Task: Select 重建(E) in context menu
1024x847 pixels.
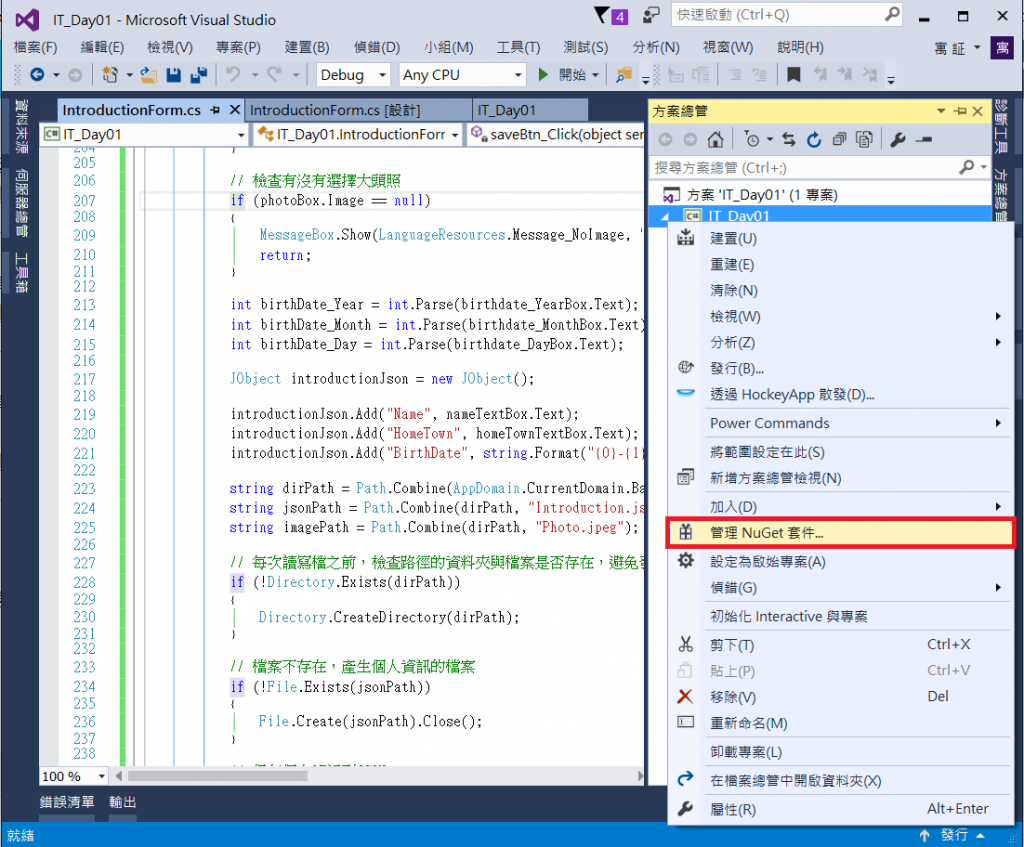Action: tap(840, 264)
